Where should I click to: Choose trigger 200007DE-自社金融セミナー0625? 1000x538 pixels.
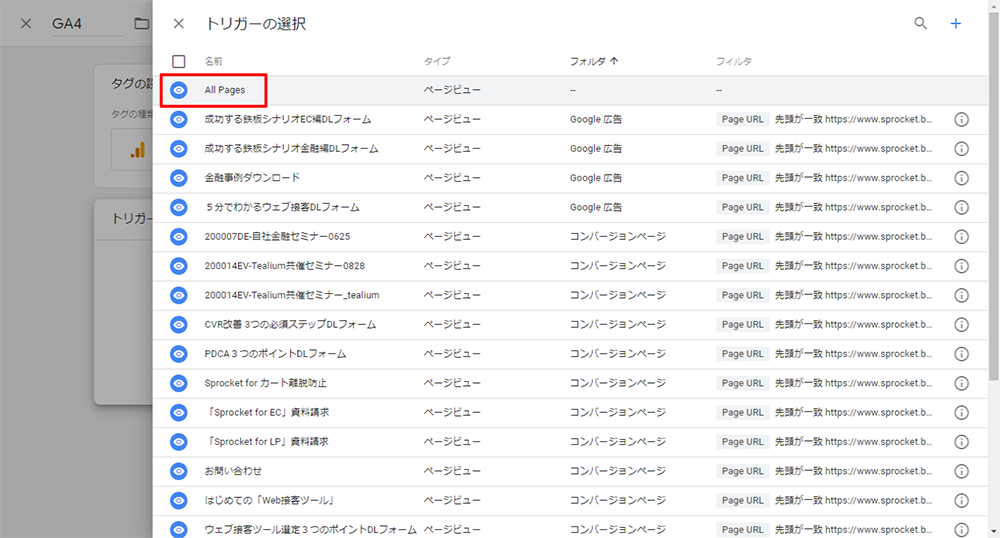277,236
